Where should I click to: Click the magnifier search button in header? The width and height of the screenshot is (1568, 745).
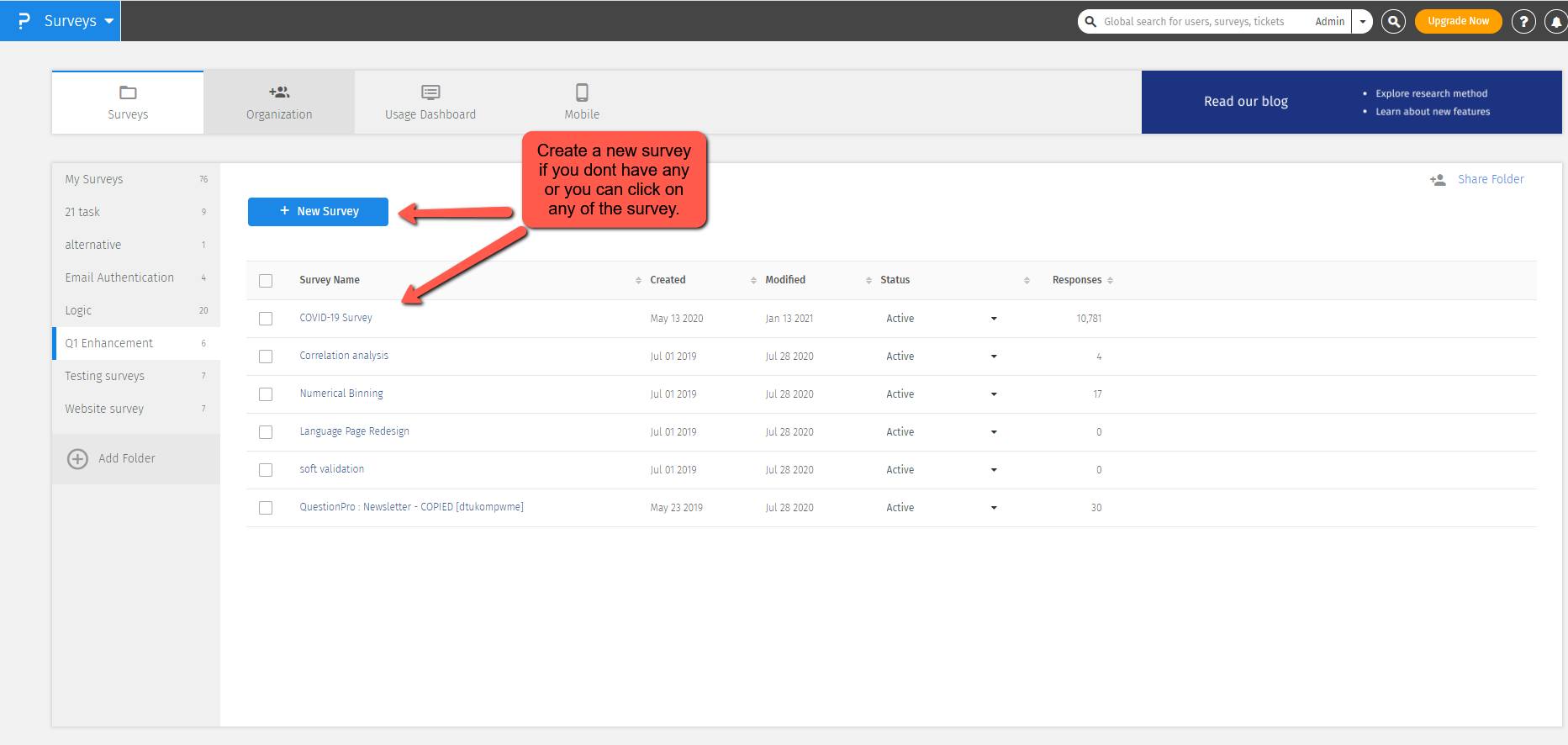point(1393,22)
